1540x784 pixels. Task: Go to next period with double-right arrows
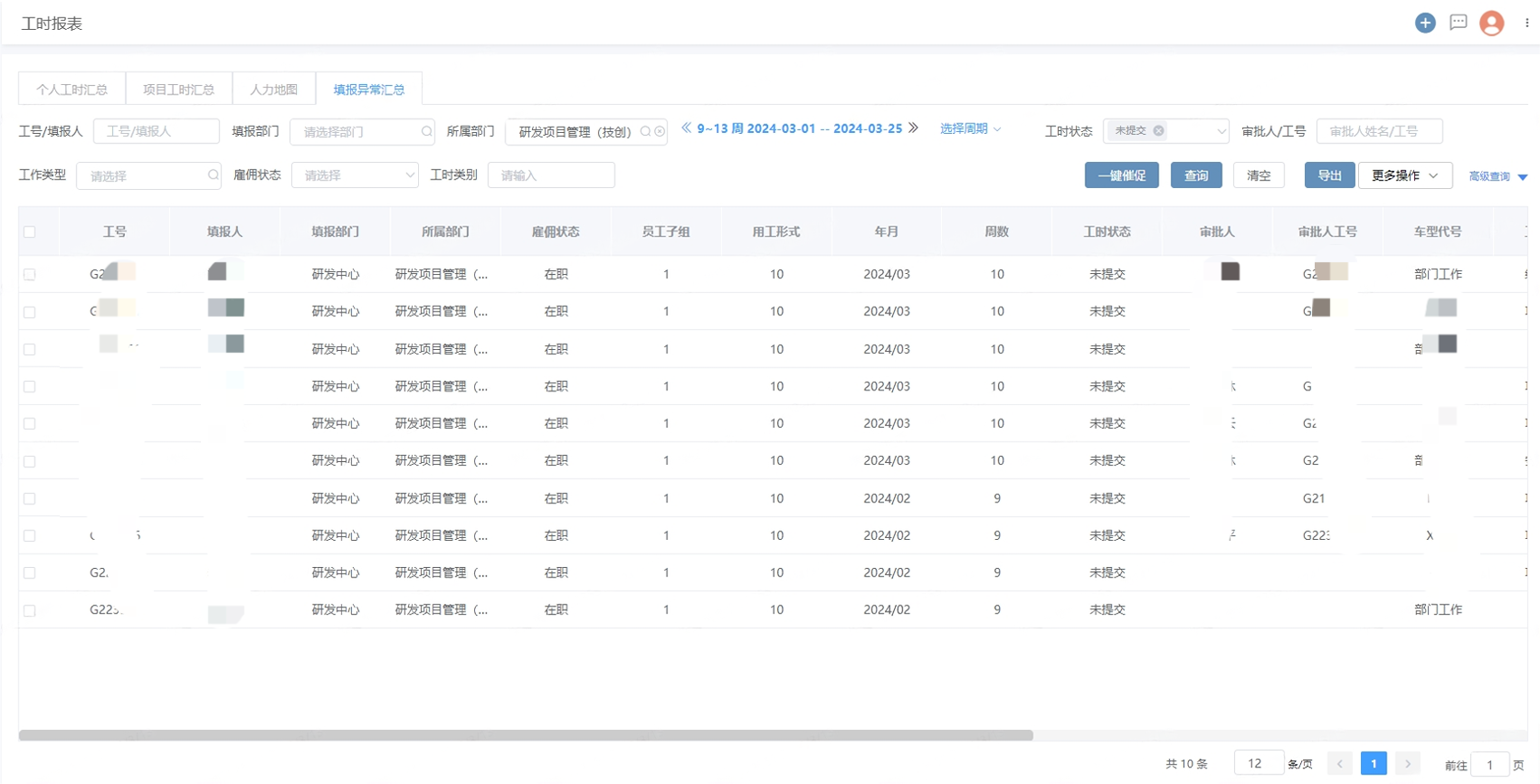pyautogui.click(x=914, y=128)
